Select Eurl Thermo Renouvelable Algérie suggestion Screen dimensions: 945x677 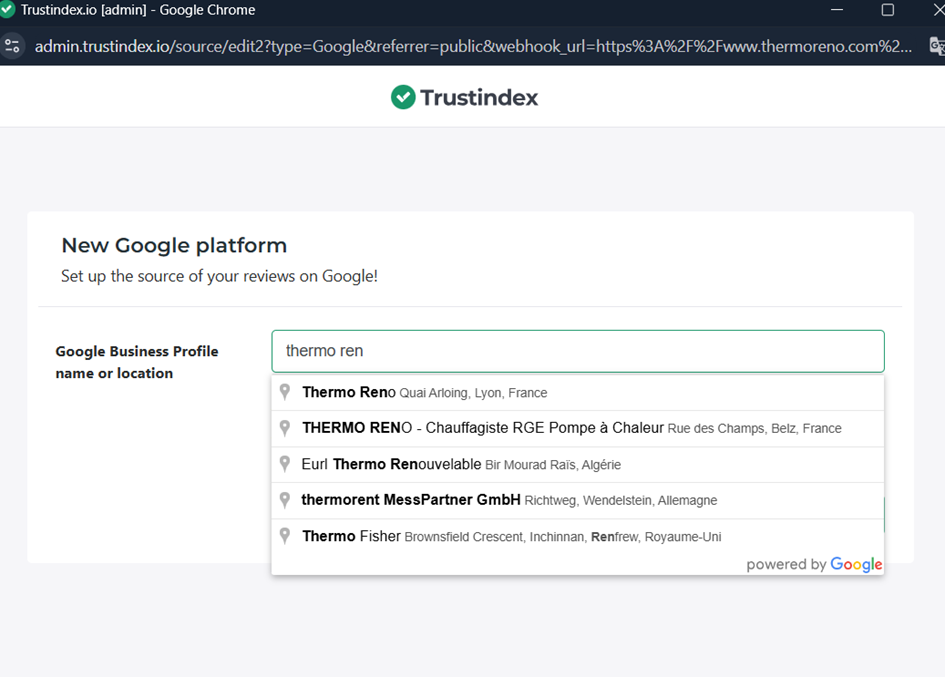pos(577,464)
